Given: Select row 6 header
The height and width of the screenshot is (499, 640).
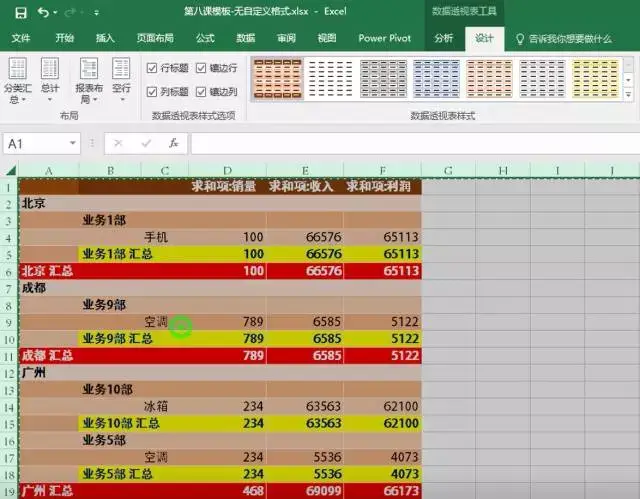Looking at the screenshot, I should tap(9, 272).
